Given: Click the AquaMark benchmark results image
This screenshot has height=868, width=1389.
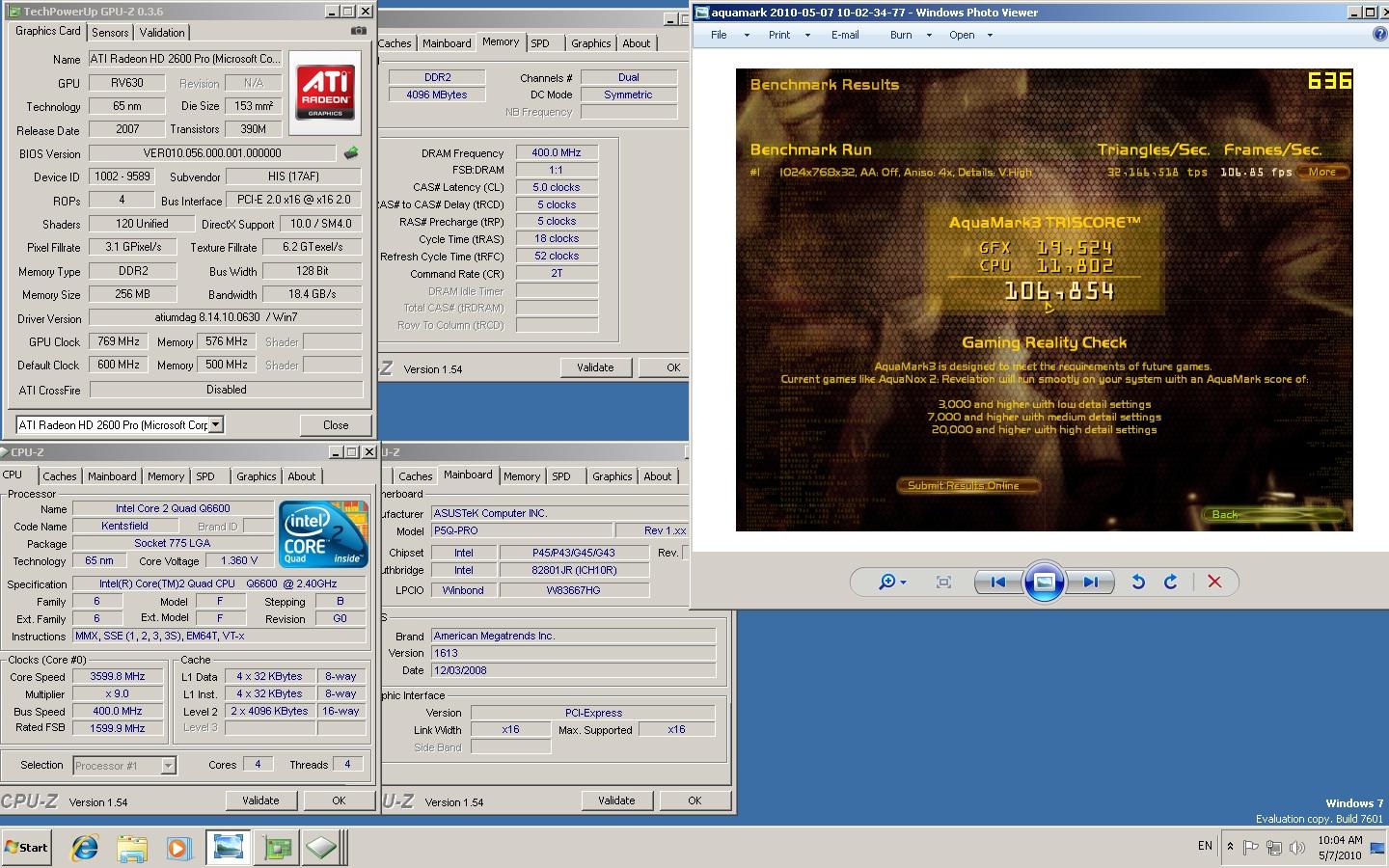Looking at the screenshot, I should [x=1044, y=300].
